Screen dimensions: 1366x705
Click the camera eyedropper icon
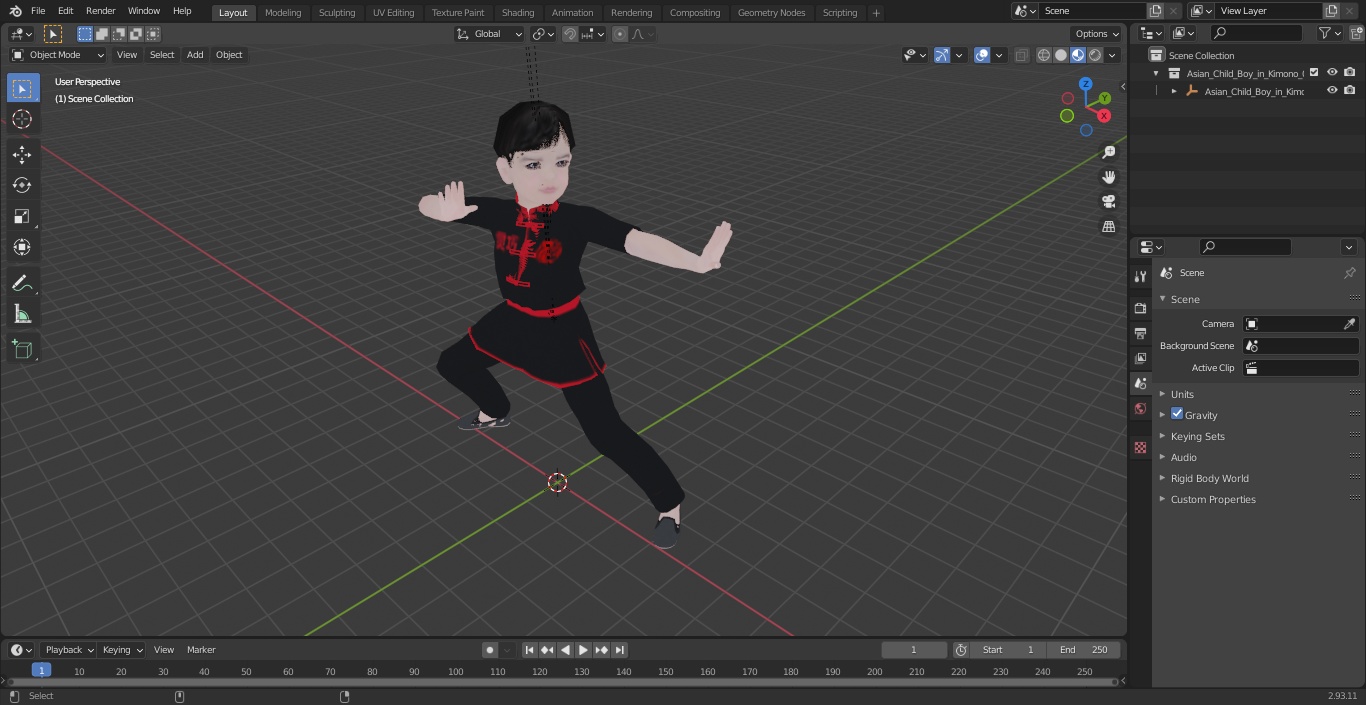click(1349, 324)
